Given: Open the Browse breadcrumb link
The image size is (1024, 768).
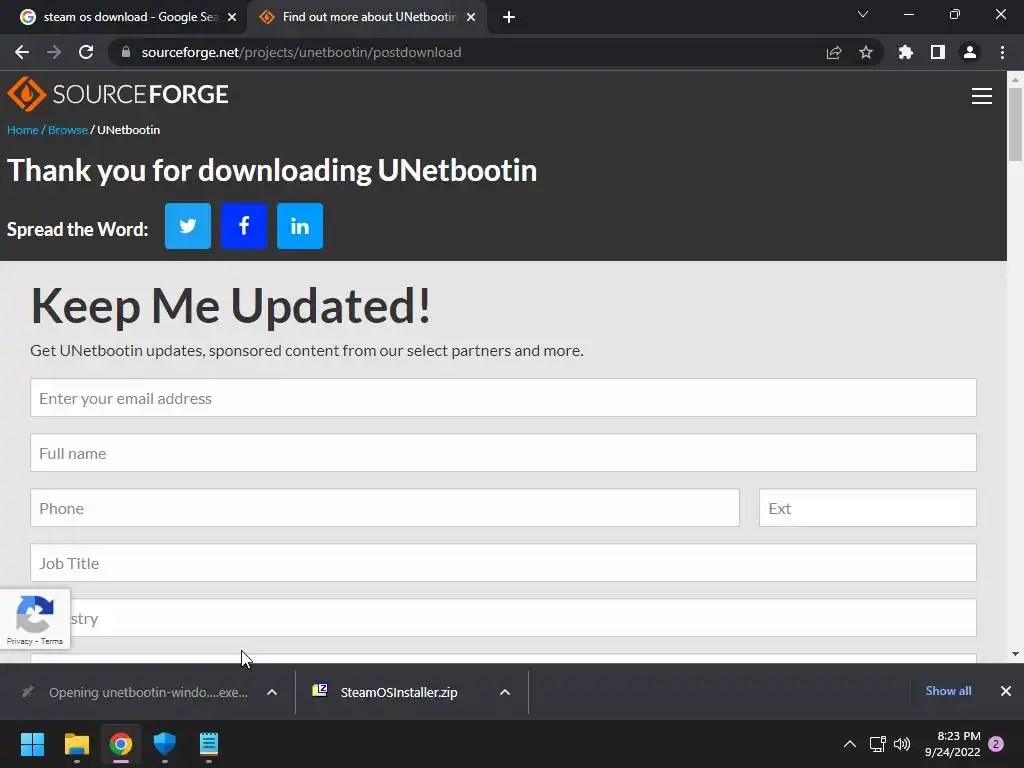Looking at the screenshot, I should click(68, 130).
